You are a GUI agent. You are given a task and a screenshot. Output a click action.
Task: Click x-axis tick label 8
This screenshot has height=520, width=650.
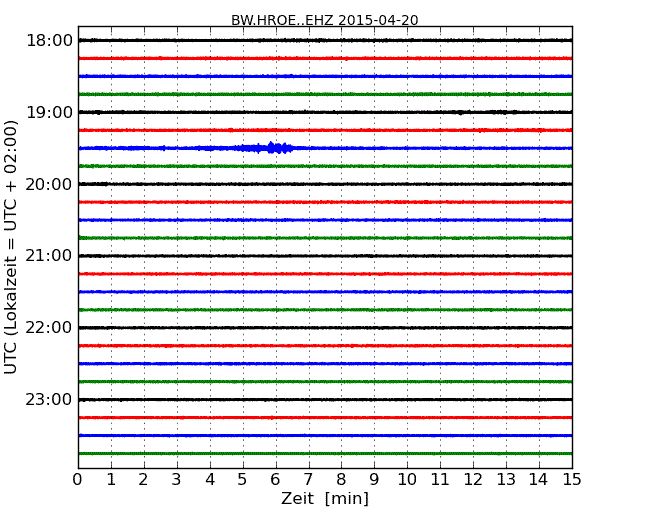click(x=341, y=480)
